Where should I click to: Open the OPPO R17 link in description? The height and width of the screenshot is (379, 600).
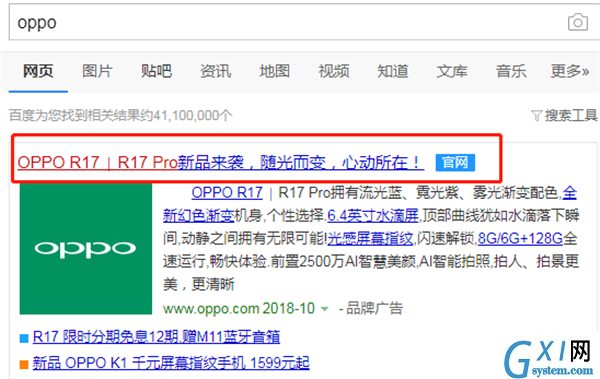[227, 193]
